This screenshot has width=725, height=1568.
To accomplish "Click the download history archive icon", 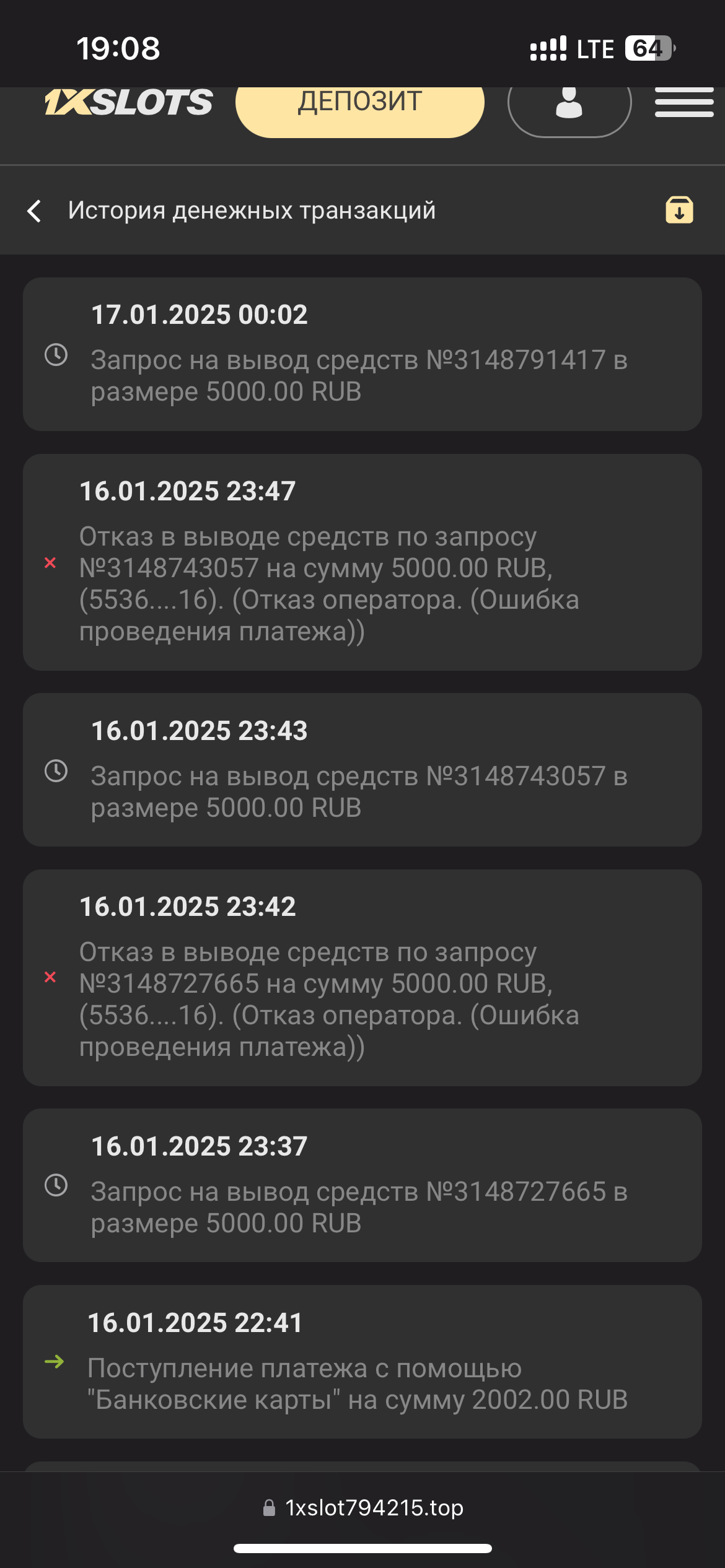I will click(679, 210).
